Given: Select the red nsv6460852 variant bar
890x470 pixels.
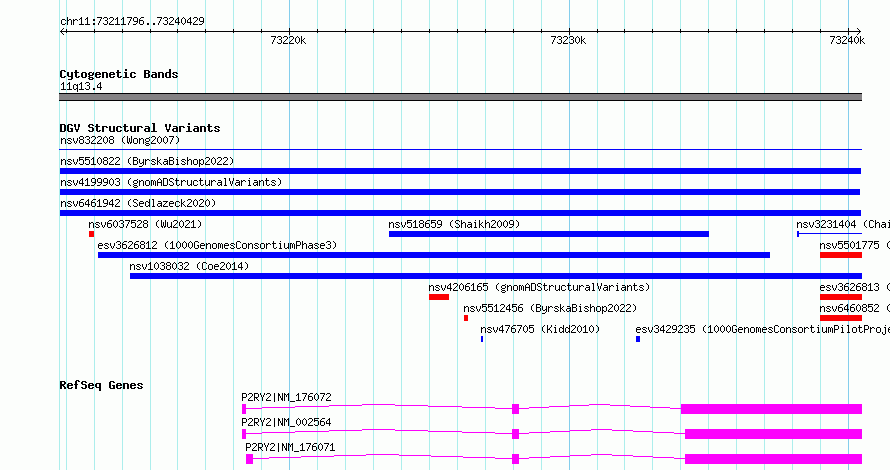Looking at the screenshot, I should [x=841, y=318].
